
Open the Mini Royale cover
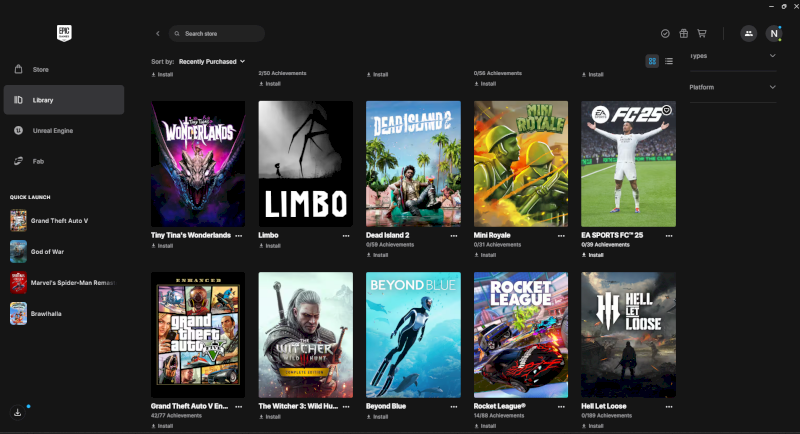521,164
